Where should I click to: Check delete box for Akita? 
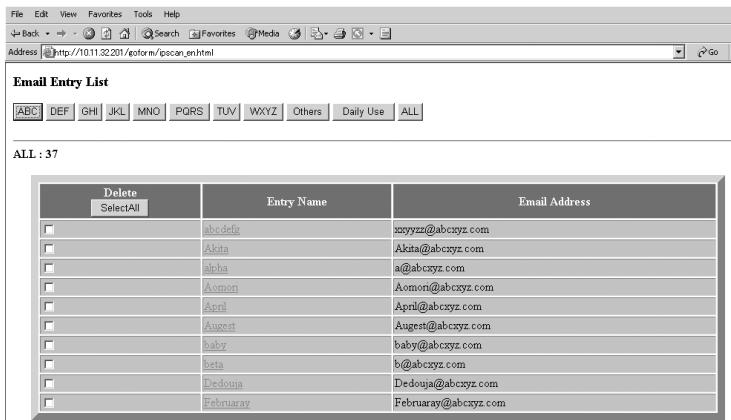49,248
